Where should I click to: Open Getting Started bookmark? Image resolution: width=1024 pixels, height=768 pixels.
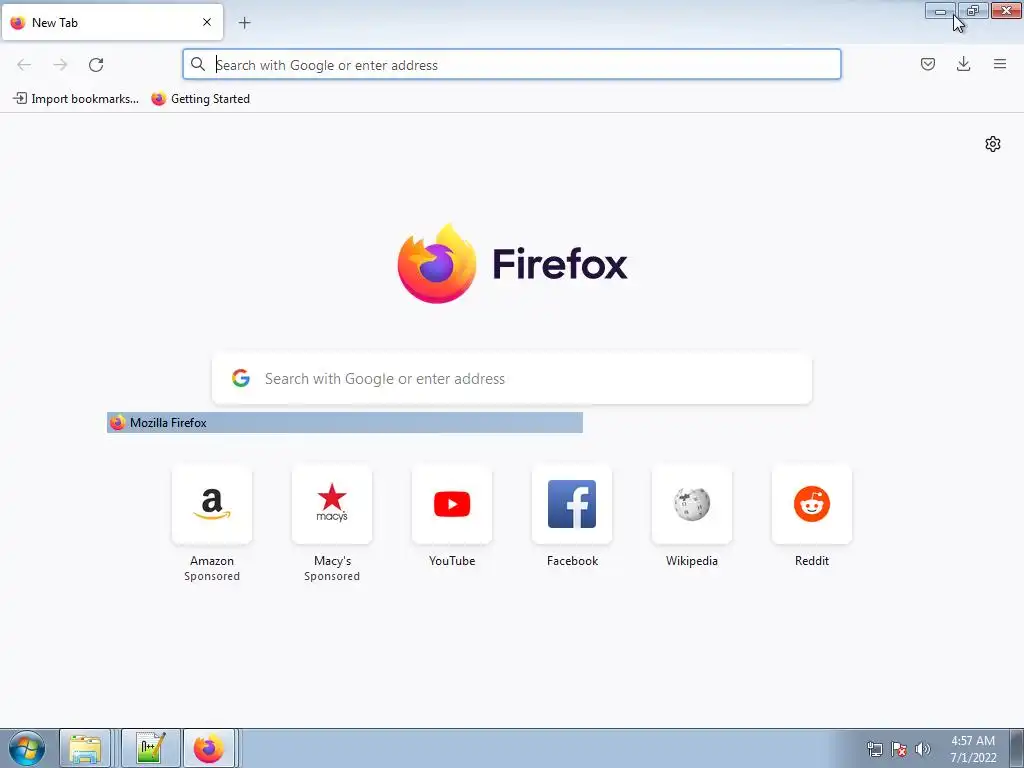coord(200,99)
